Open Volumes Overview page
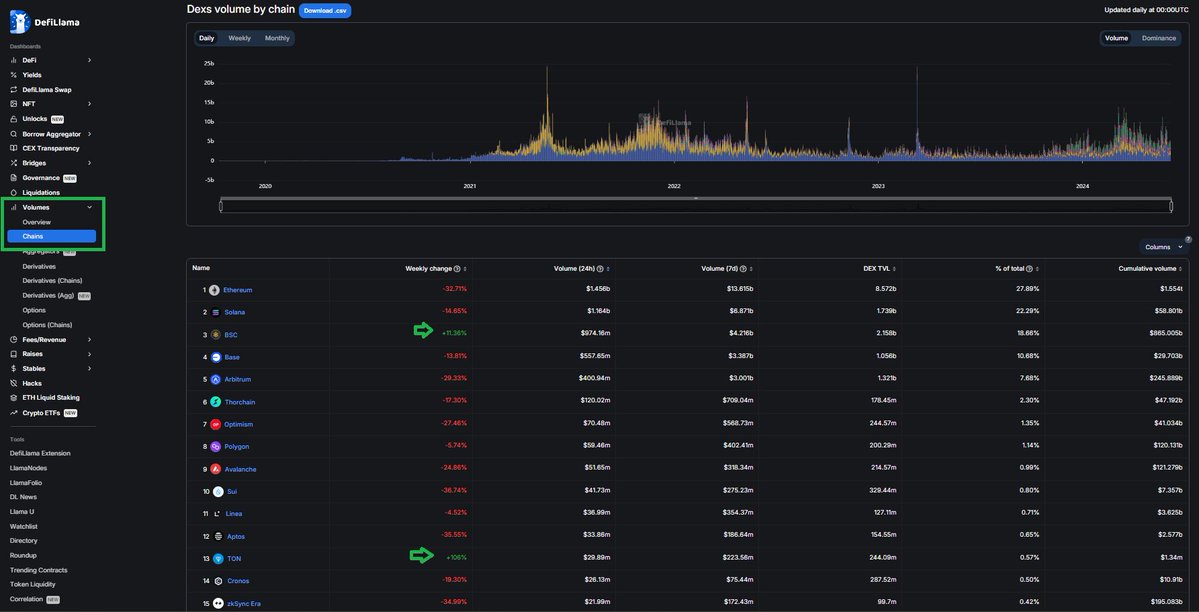1199x612 pixels. (x=37, y=222)
